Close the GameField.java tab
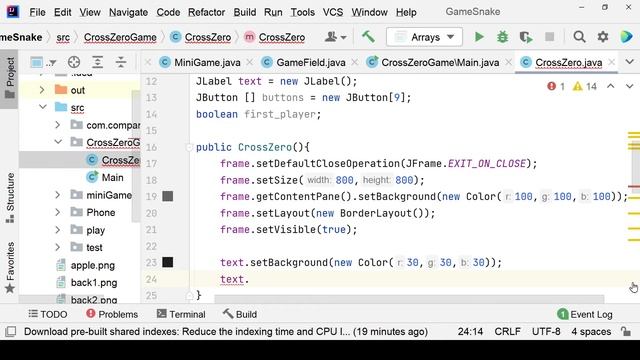 355,62
